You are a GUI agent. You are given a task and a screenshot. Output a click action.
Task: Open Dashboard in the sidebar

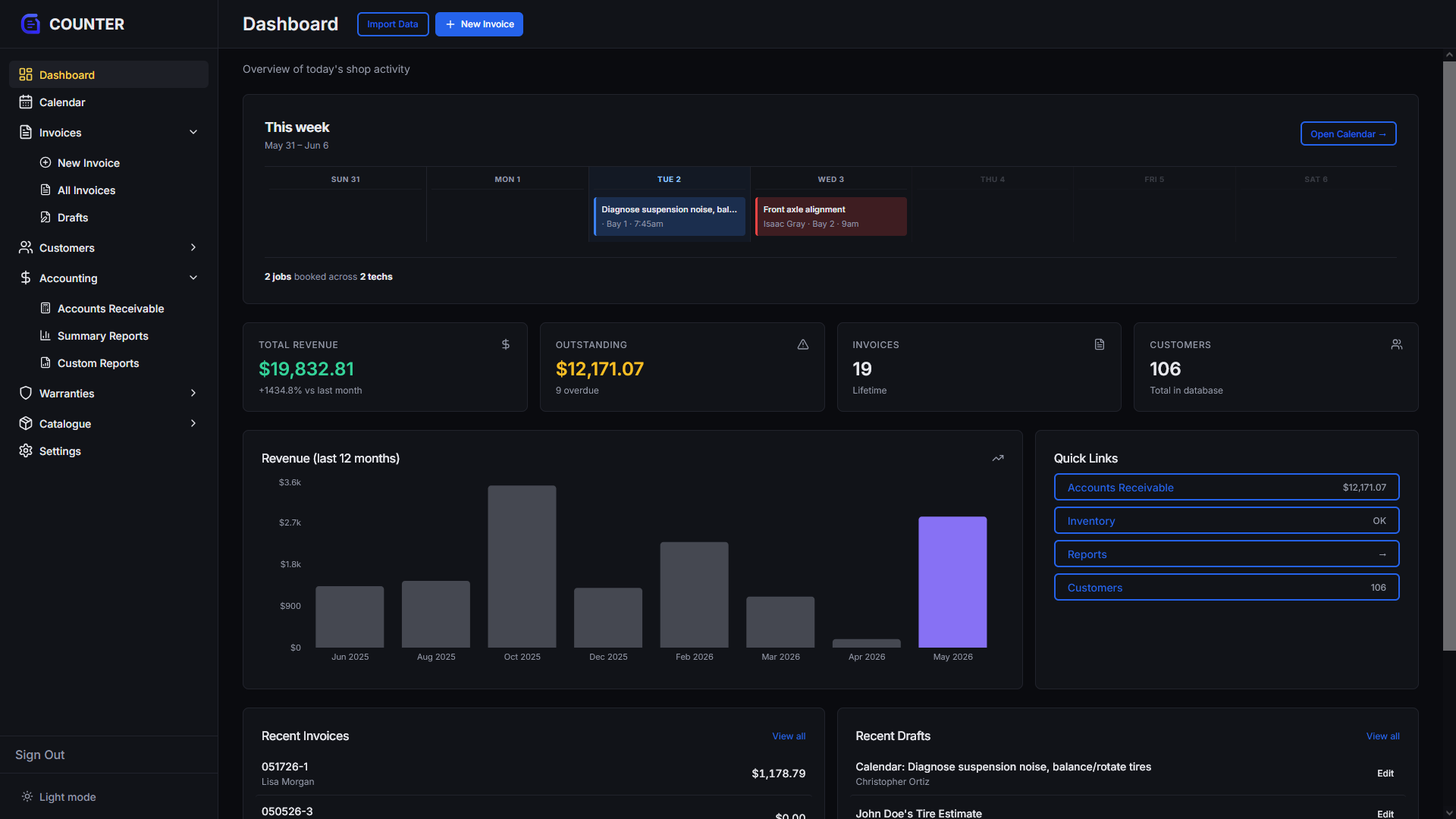[x=108, y=74]
